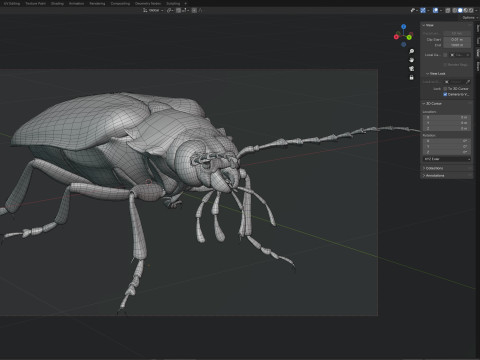This screenshot has height=360, width=480.
Task: Open the gizmo settings dropdown arrow
Action: click(x=428, y=10)
